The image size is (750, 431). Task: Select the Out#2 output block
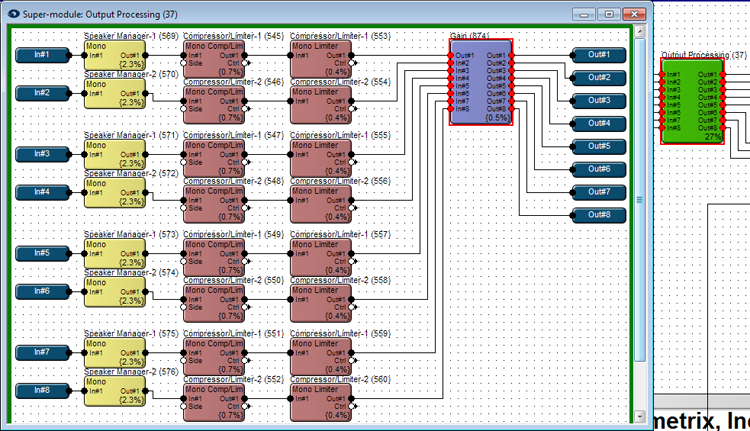pyautogui.click(x=599, y=78)
